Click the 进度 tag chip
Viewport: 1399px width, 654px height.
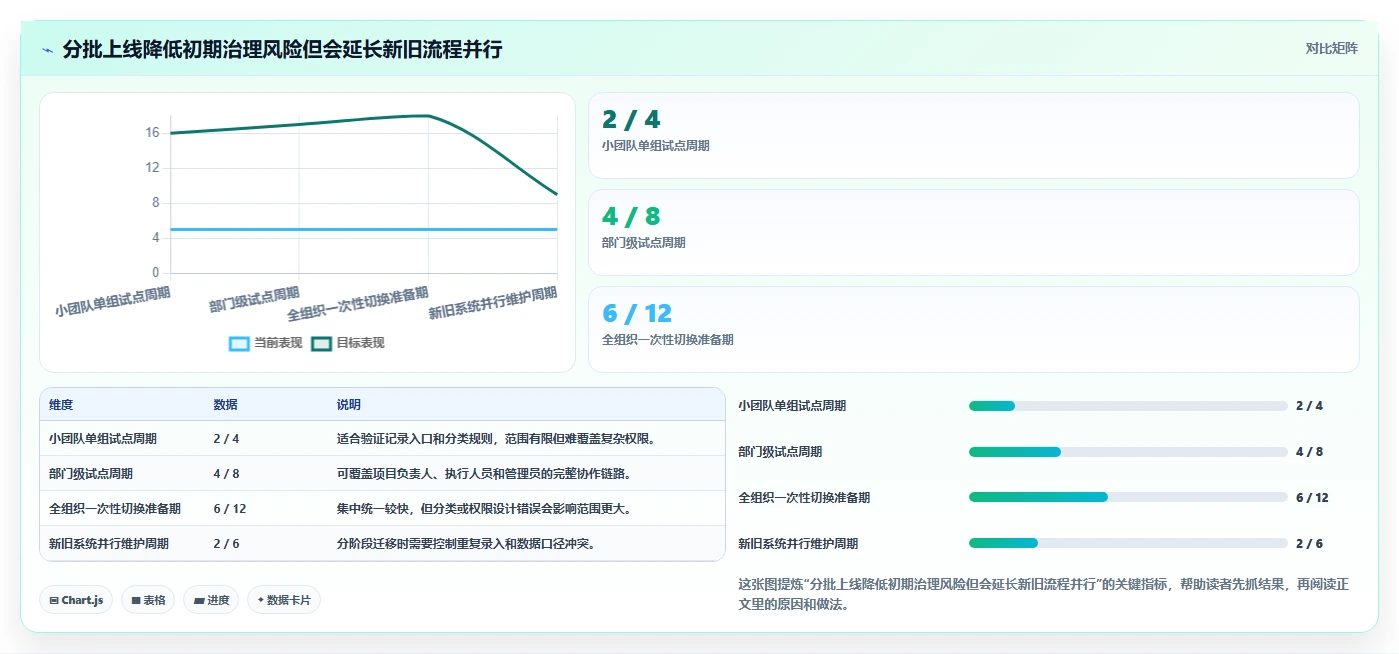211,600
